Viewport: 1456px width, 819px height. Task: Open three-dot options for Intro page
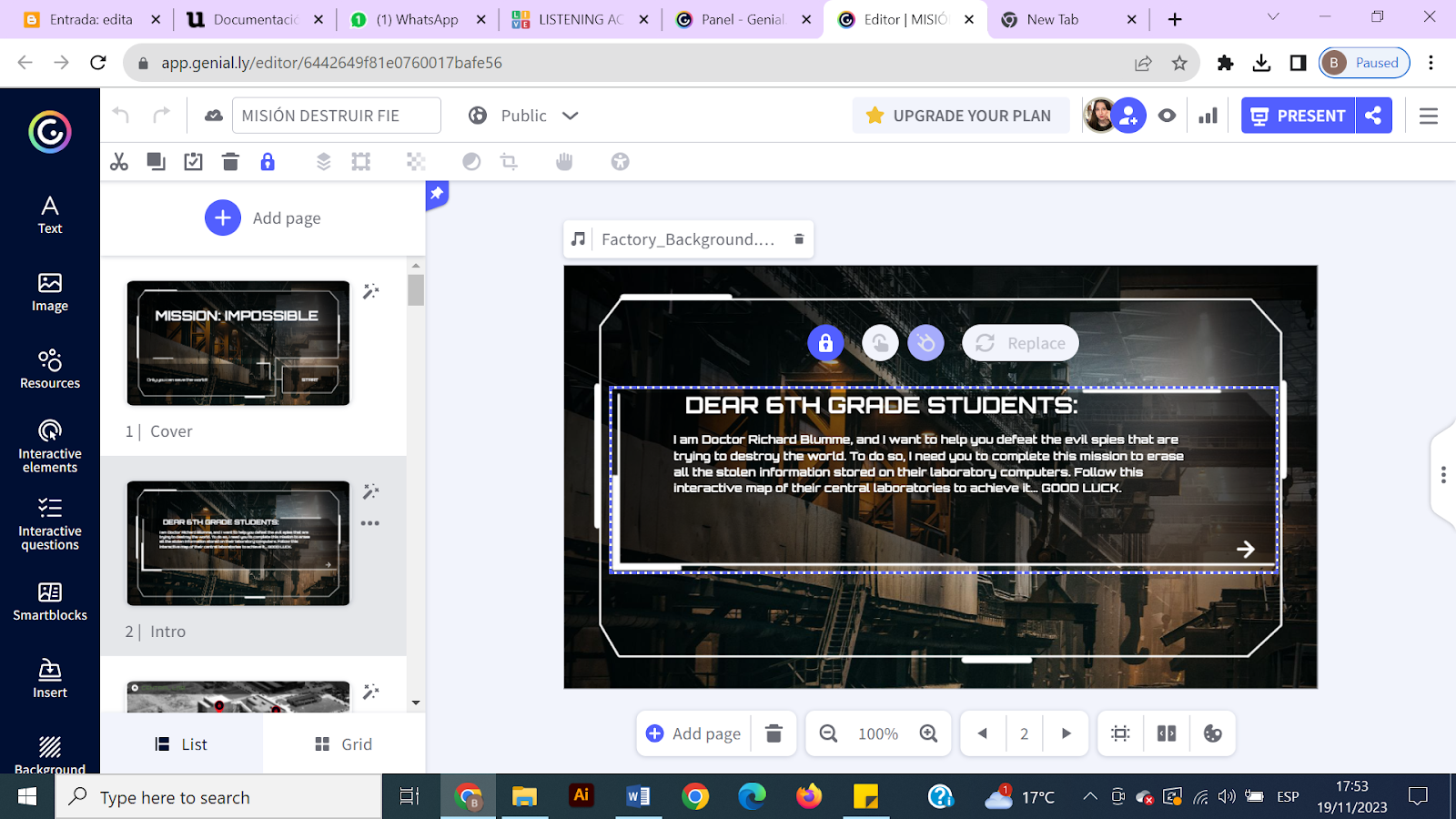[x=370, y=523]
